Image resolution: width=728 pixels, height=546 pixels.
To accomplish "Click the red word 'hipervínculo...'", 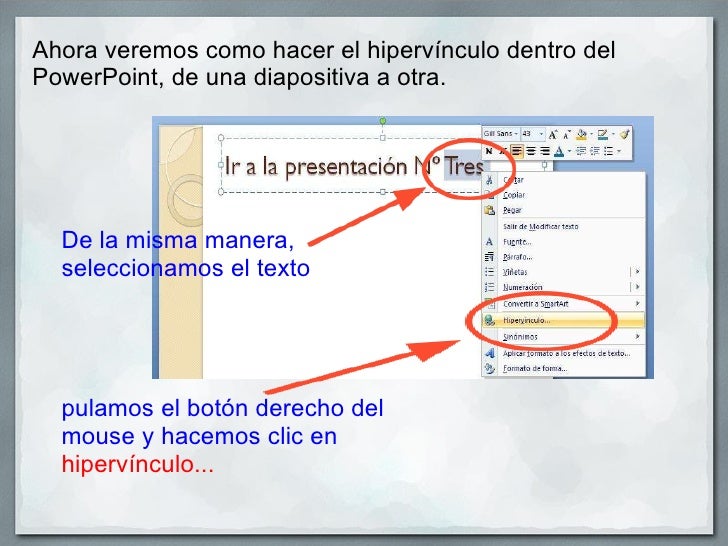I will 137,464.
